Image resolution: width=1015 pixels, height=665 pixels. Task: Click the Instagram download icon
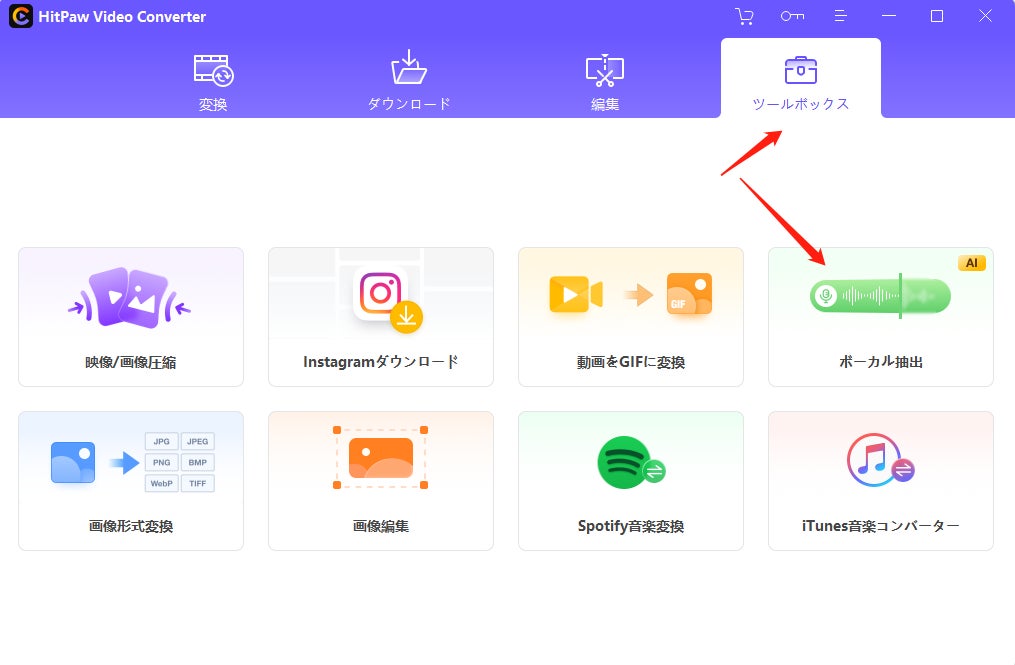388,299
